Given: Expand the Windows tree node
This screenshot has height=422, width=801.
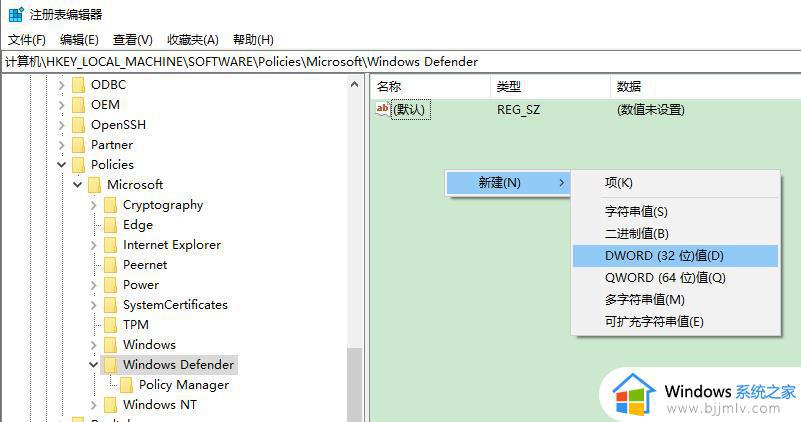Looking at the screenshot, I should click(x=93, y=345).
